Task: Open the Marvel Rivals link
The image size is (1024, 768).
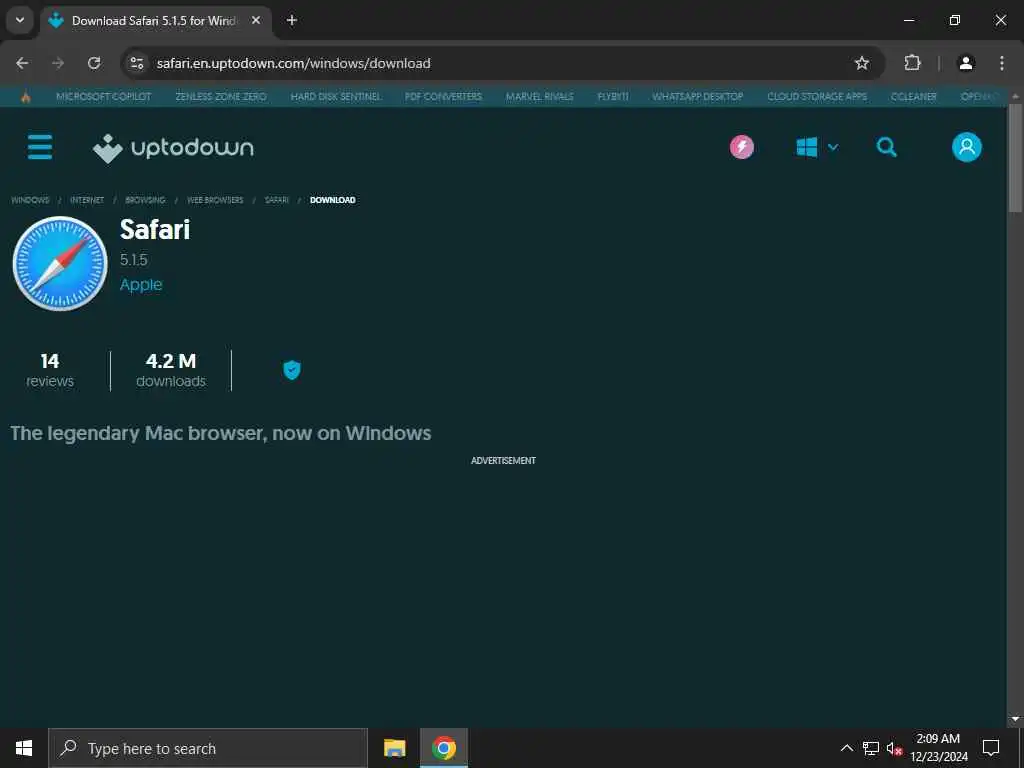Action: tap(539, 97)
